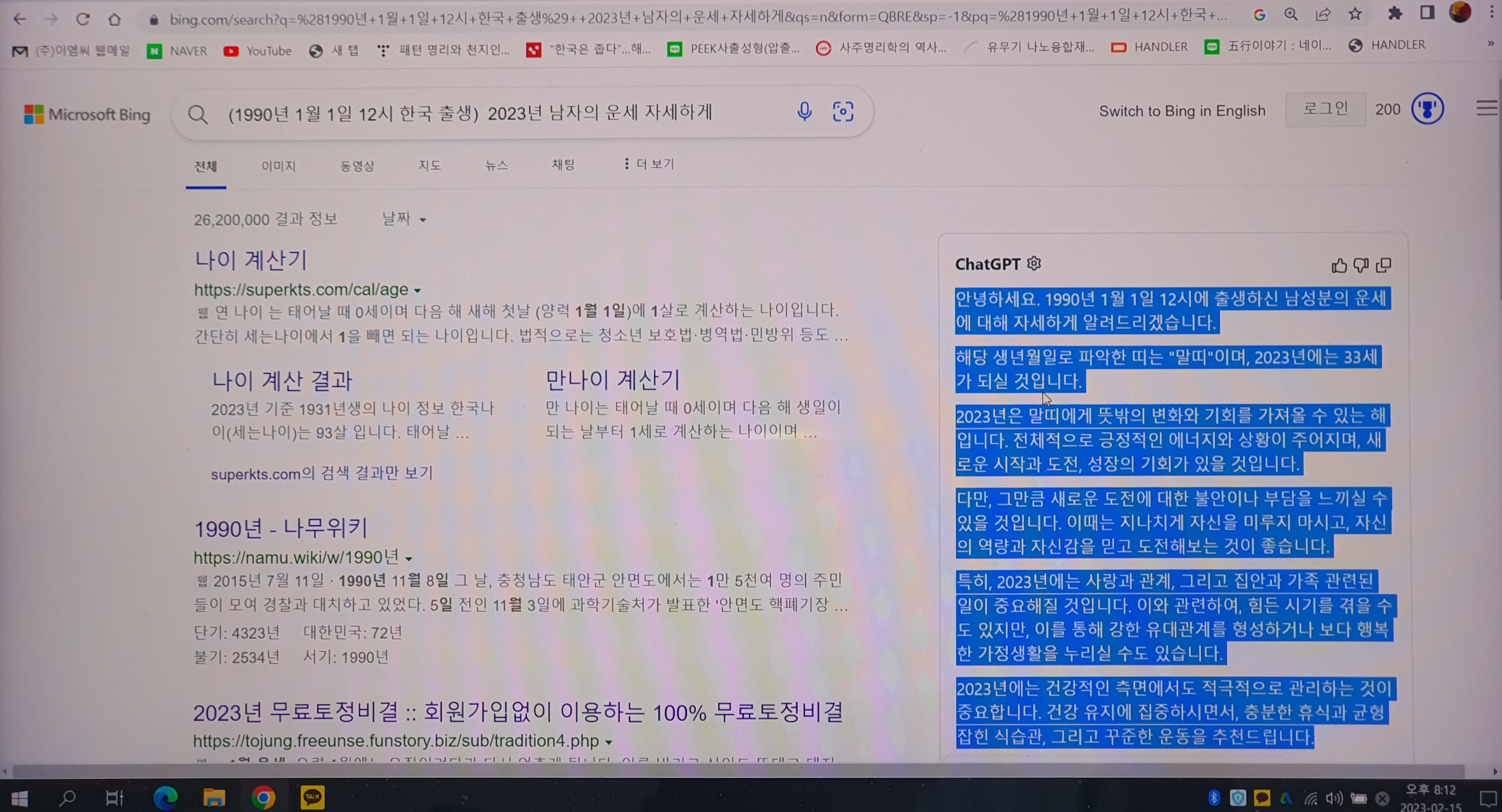Click the Bing search magnifier icon
This screenshot has height=812, width=1502.
pos(197,114)
